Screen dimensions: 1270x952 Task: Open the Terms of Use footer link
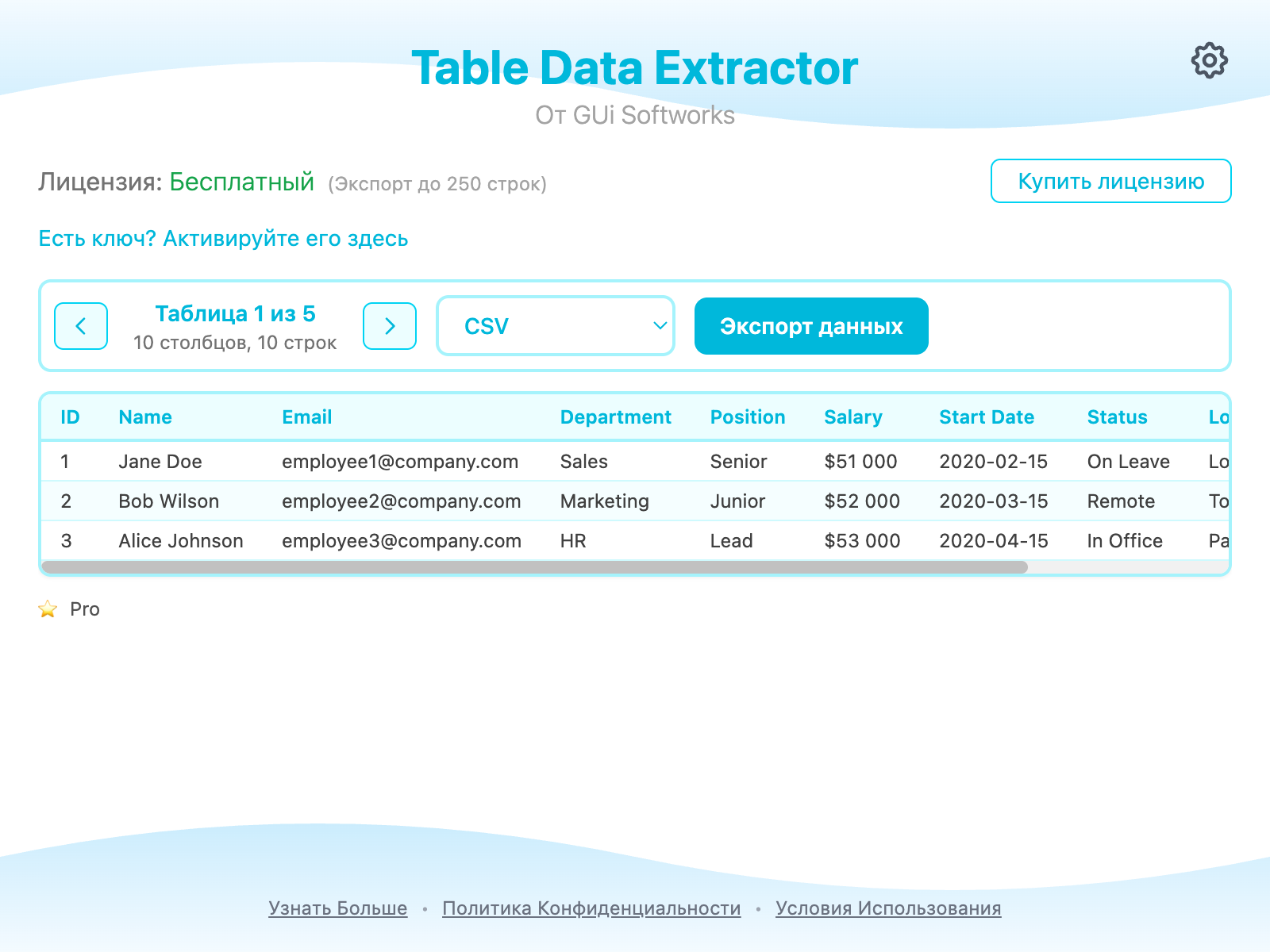coord(888,908)
